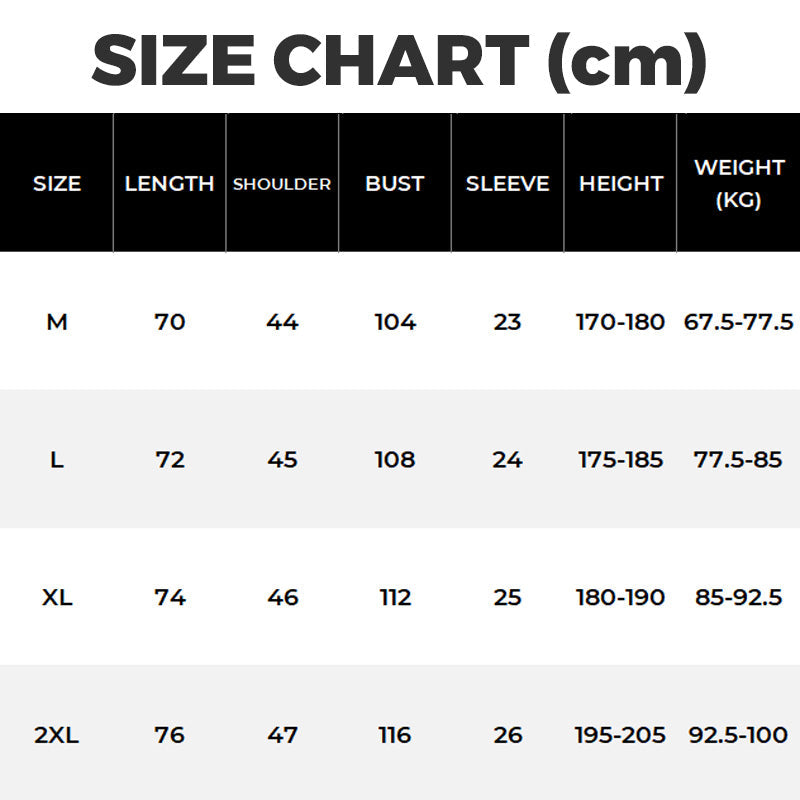
Task: Click the 175-185 height range cell
Action: point(621,460)
